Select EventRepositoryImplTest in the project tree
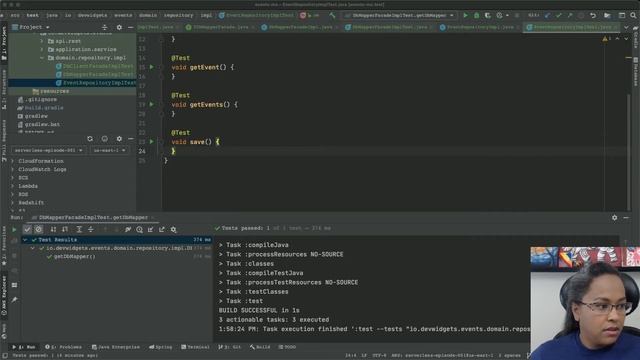 72,83
